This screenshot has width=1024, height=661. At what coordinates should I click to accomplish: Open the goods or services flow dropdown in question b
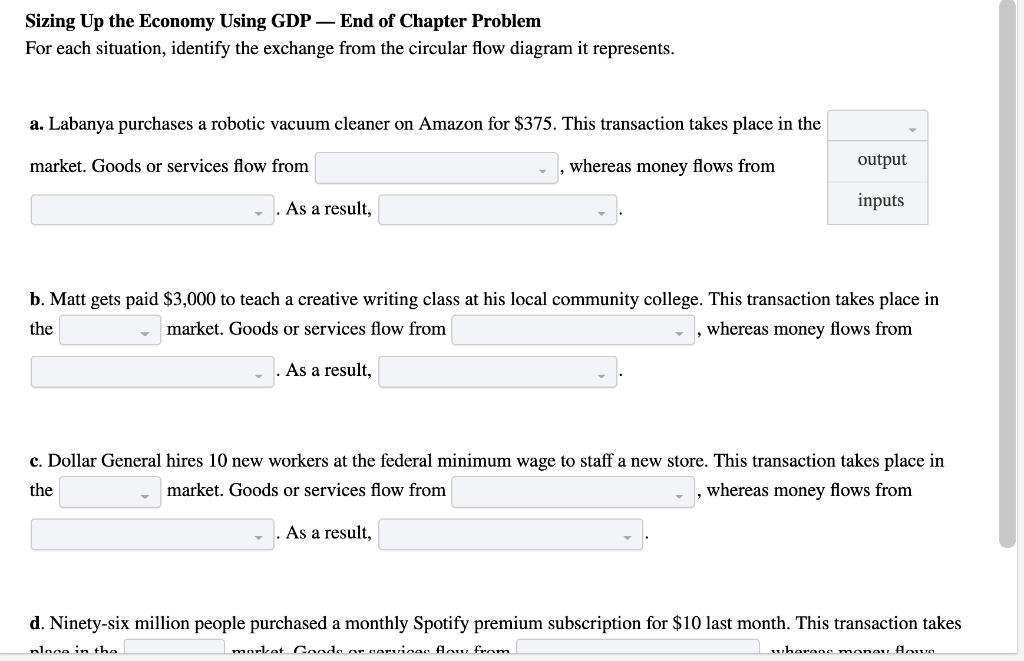pyautogui.click(x=572, y=329)
